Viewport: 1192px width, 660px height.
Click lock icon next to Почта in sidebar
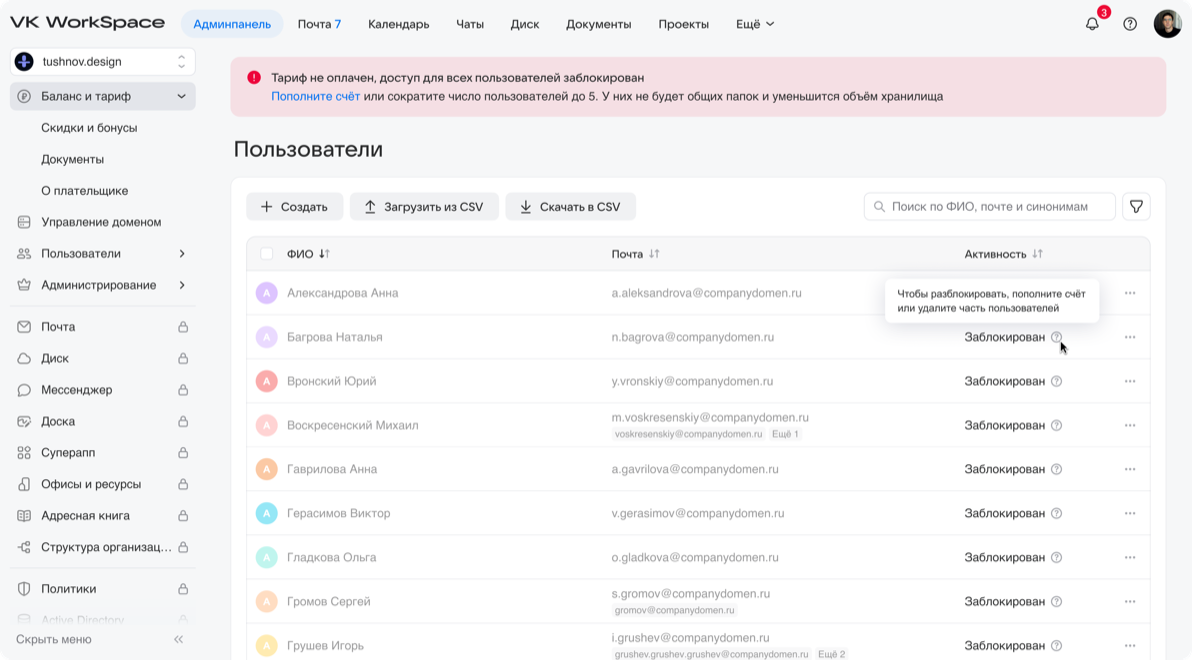[x=183, y=327]
